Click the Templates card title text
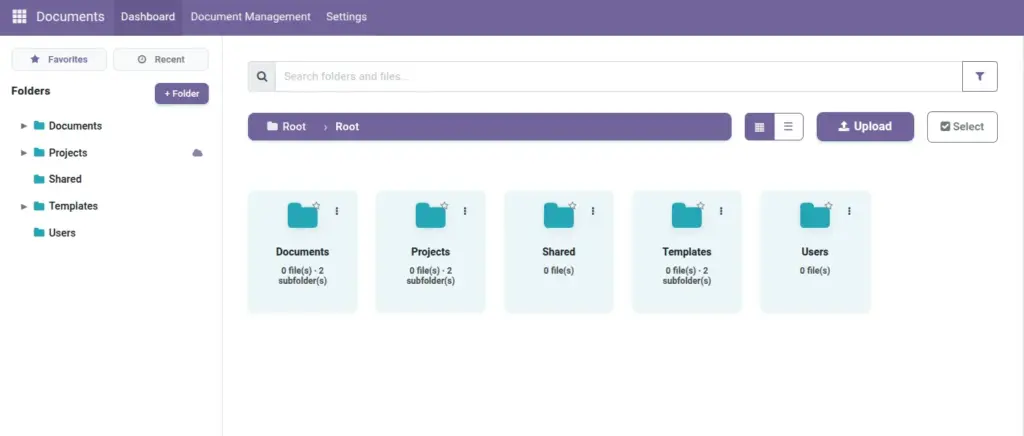 686,252
